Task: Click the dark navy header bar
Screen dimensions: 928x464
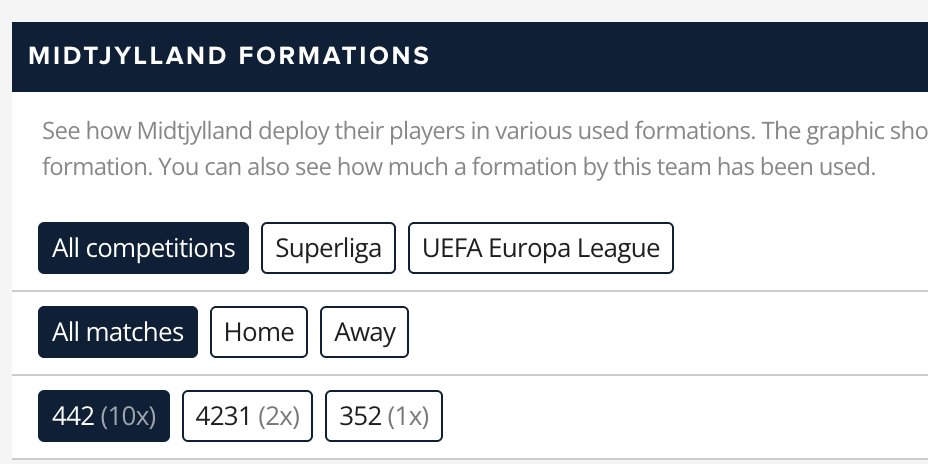Action: (680, 56)
